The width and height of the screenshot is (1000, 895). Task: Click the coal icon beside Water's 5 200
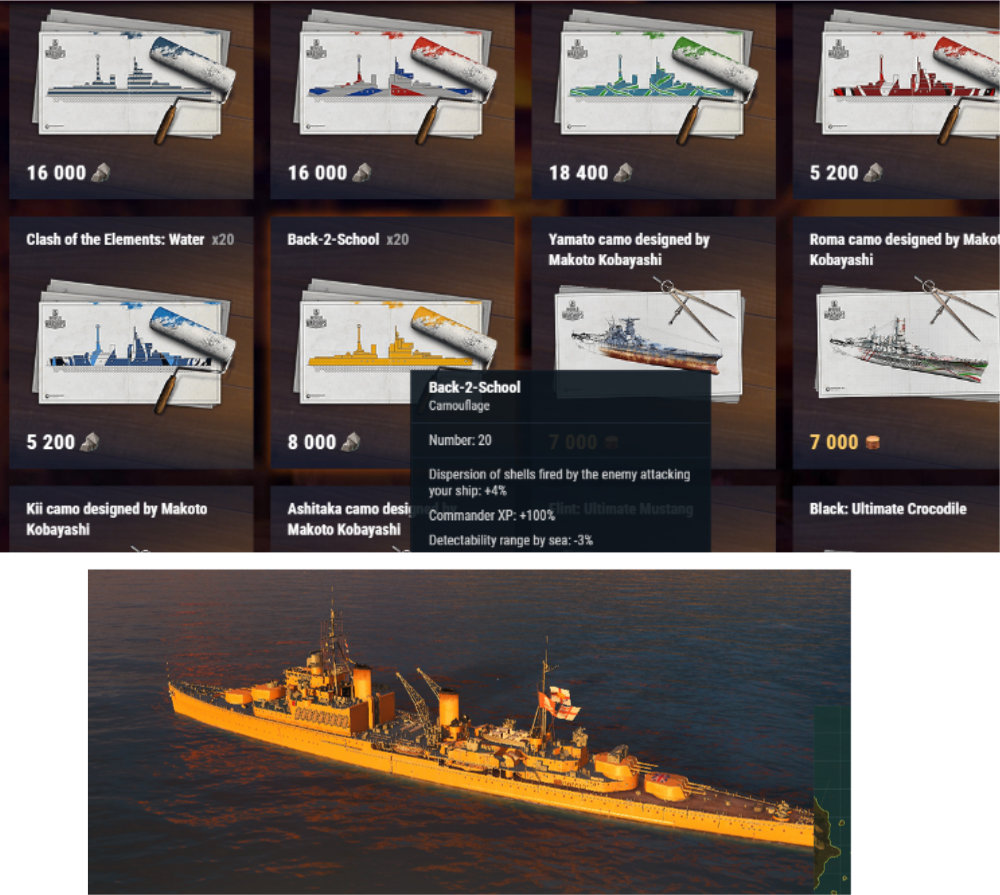[x=90, y=442]
